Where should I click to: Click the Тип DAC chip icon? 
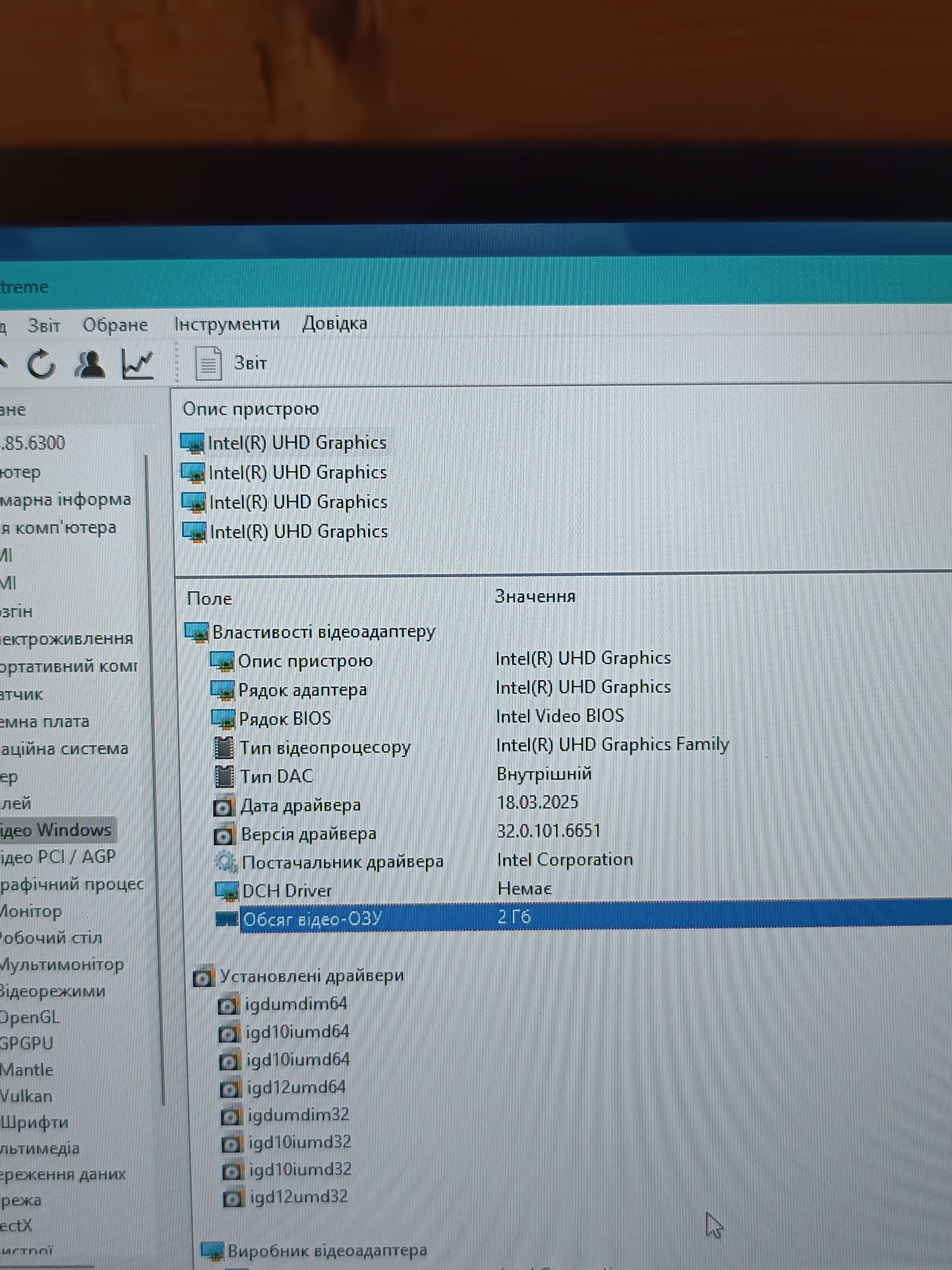click(x=225, y=777)
